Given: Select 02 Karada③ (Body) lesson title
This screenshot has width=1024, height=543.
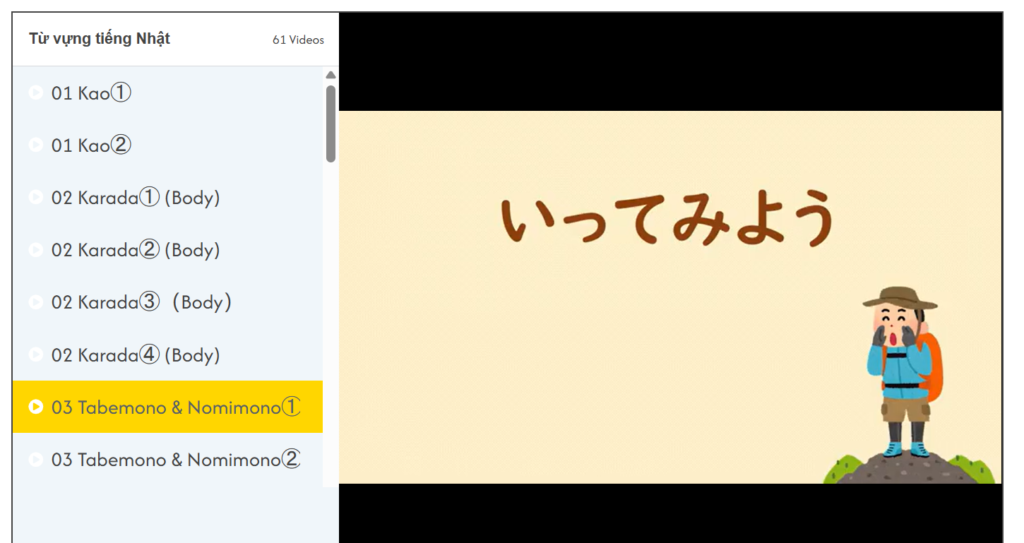Looking at the screenshot, I should tap(141, 302).
